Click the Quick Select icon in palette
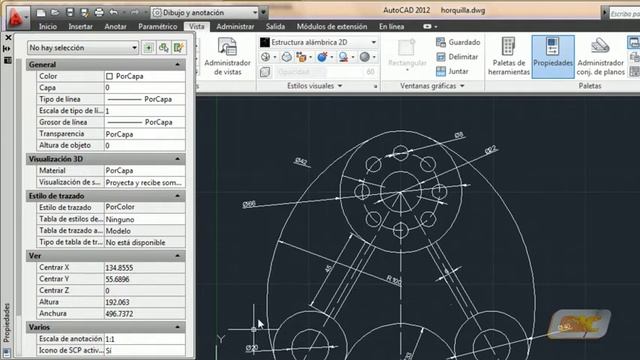The width and height of the screenshot is (640, 360). point(178,48)
